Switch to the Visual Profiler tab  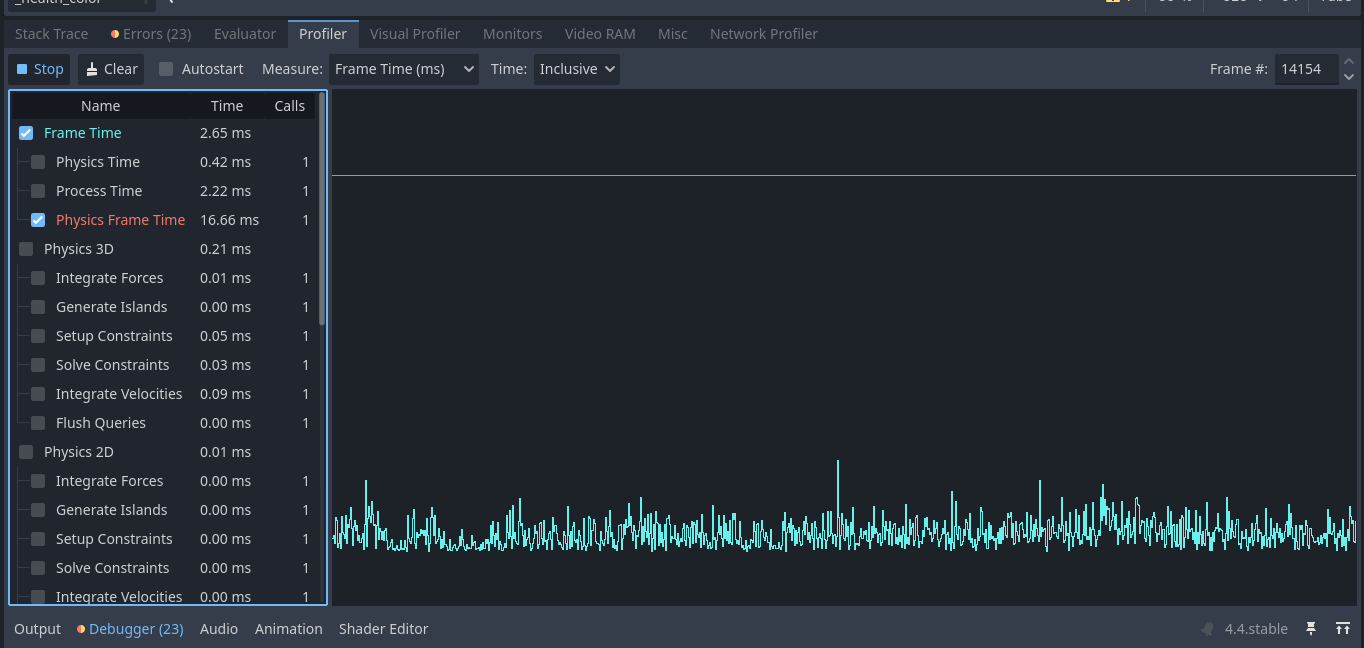pos(415,34)
